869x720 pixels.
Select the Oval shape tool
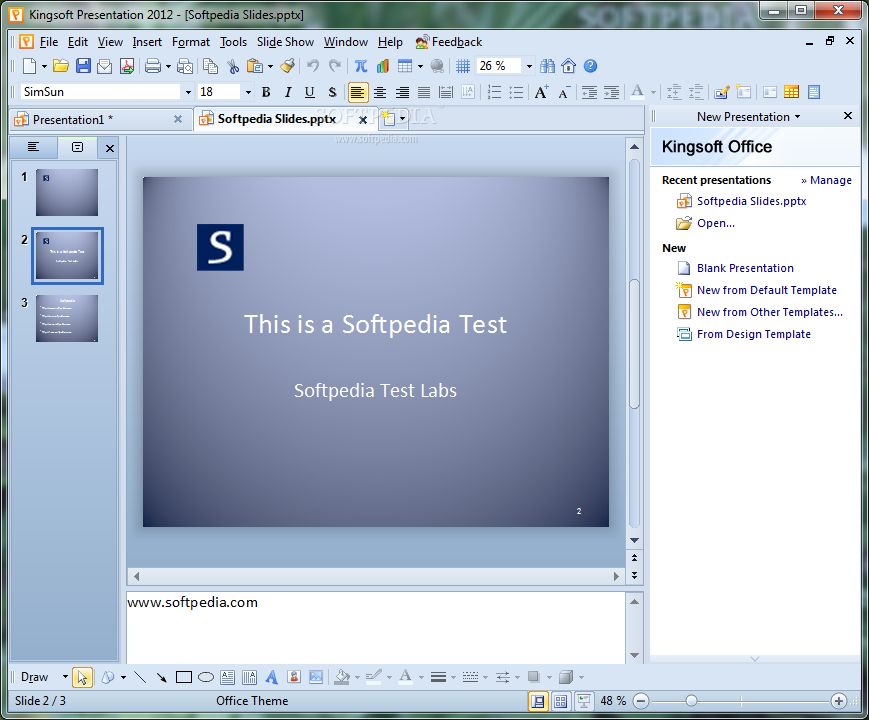[206, 677]
